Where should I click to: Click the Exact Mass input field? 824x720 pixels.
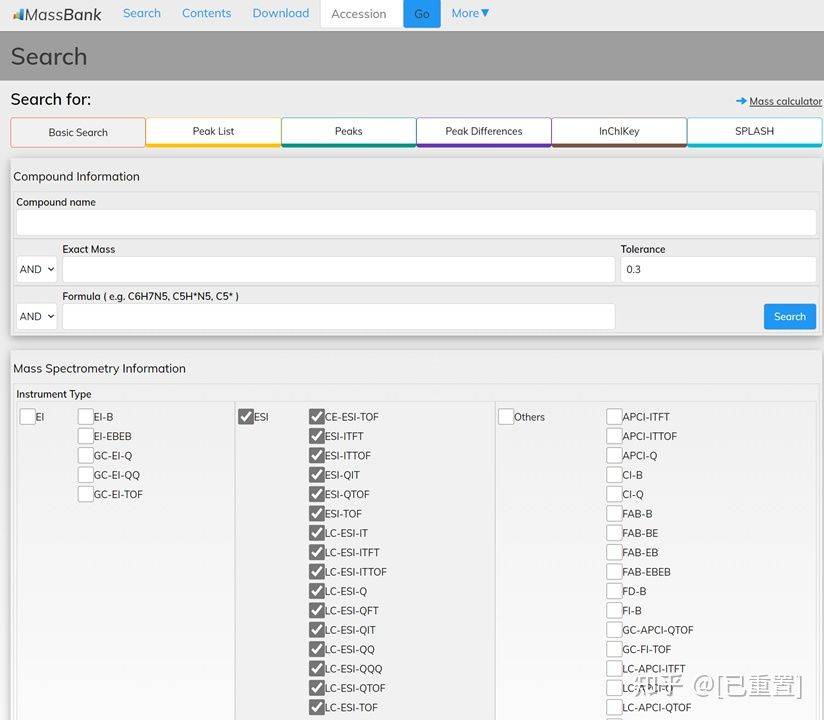click(338, 269)
